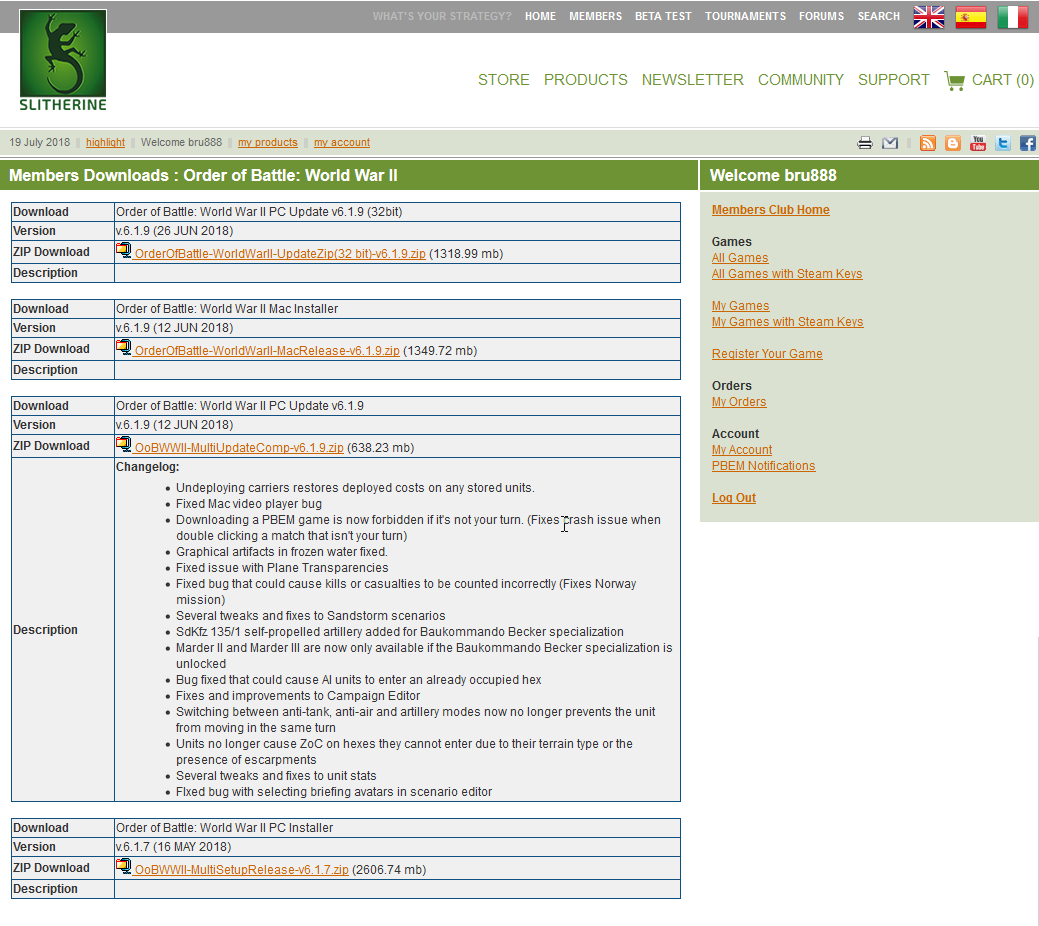Open the Facebook icon
Screen dimensions: 1039x926
[1027, 143]
